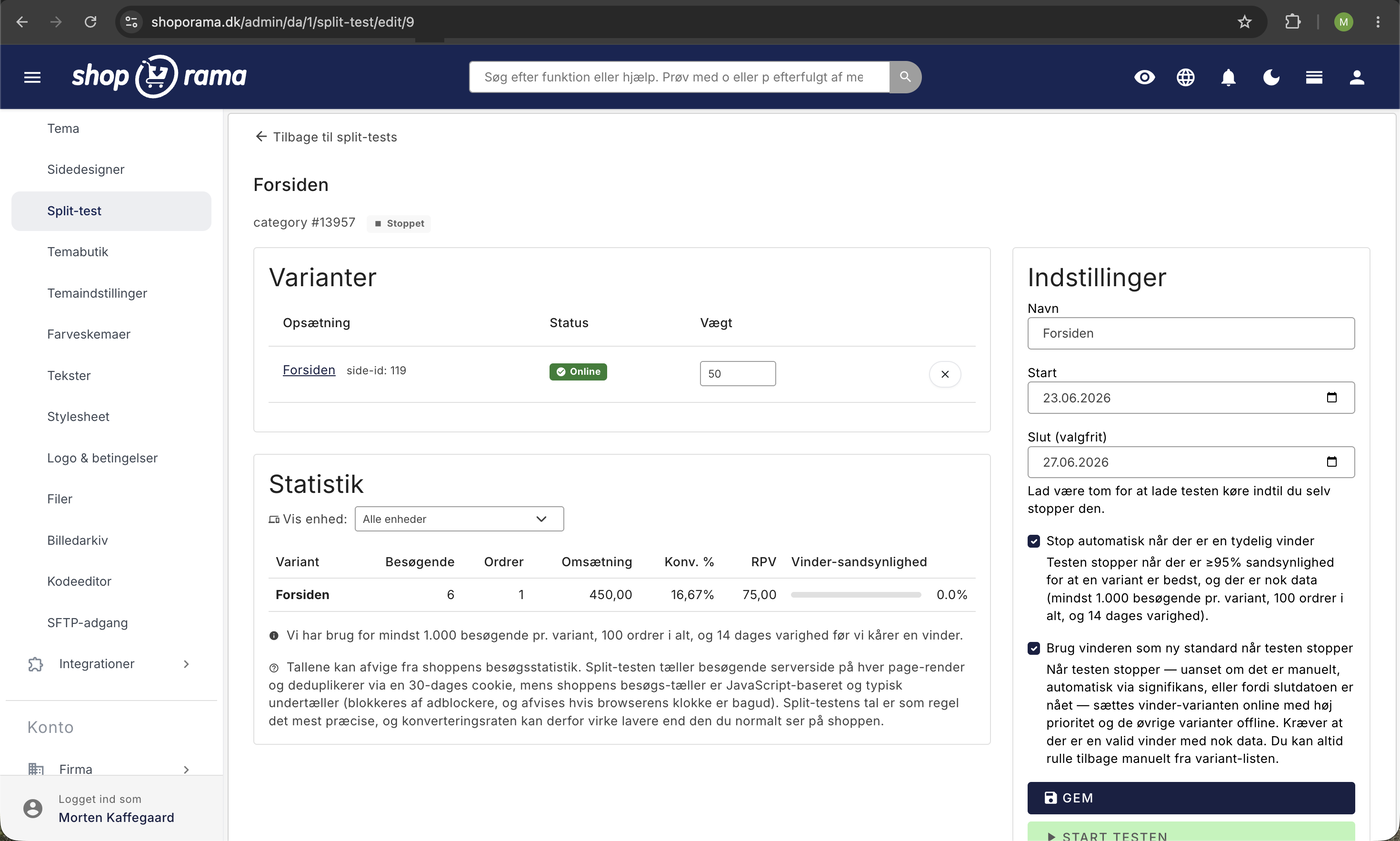
Task: Click the logged-in user avatar icon
Action: (33, 808)
